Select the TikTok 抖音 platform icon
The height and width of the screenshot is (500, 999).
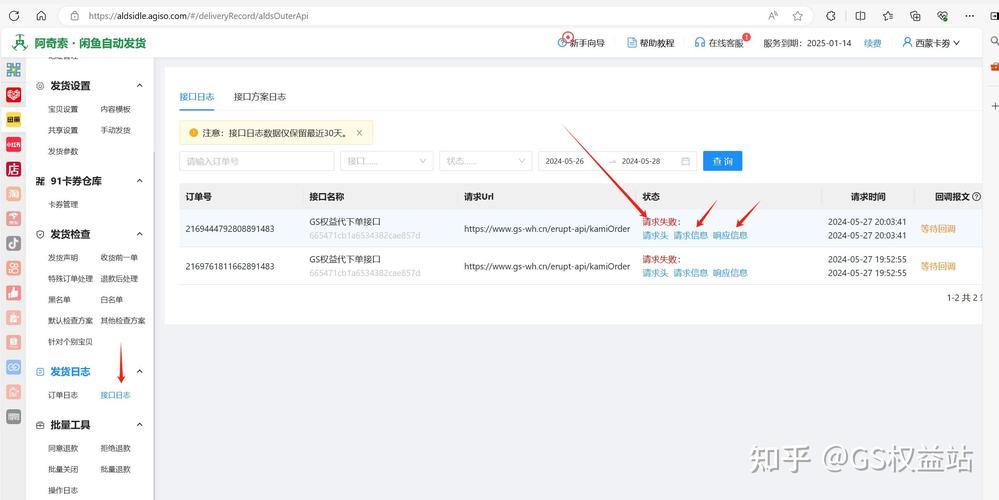pyautogui.click(x=13, y=243)
